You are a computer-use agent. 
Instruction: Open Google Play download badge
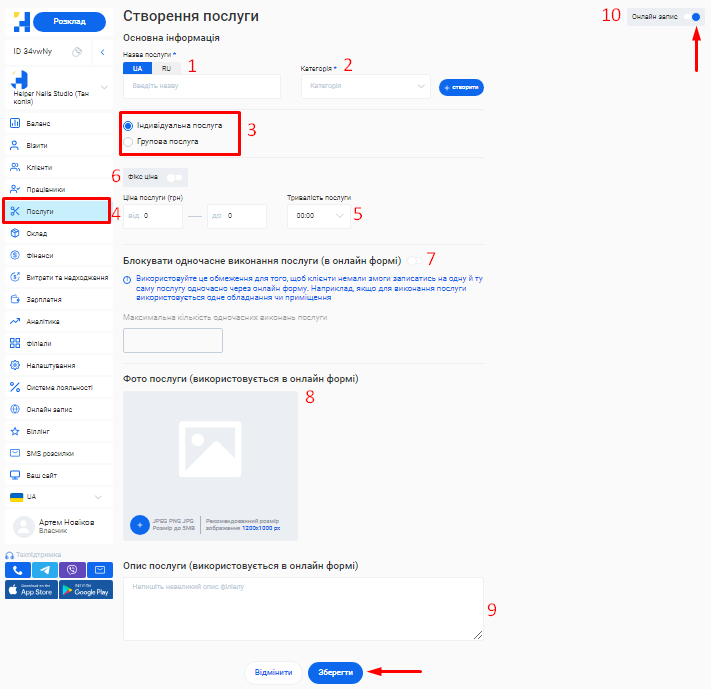86,590
